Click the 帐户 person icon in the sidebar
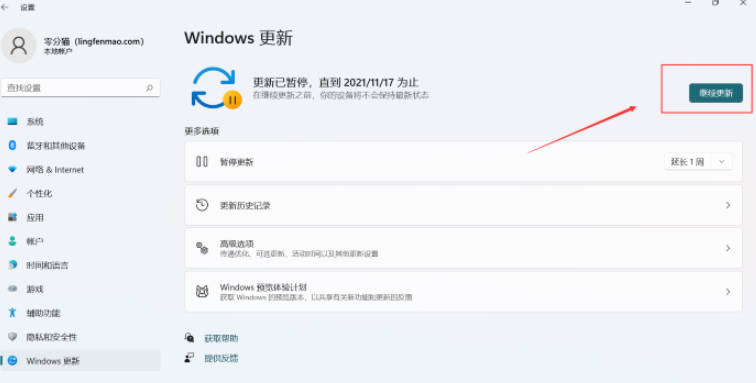This screenshot has width=756, height=383. click(13, 241)
